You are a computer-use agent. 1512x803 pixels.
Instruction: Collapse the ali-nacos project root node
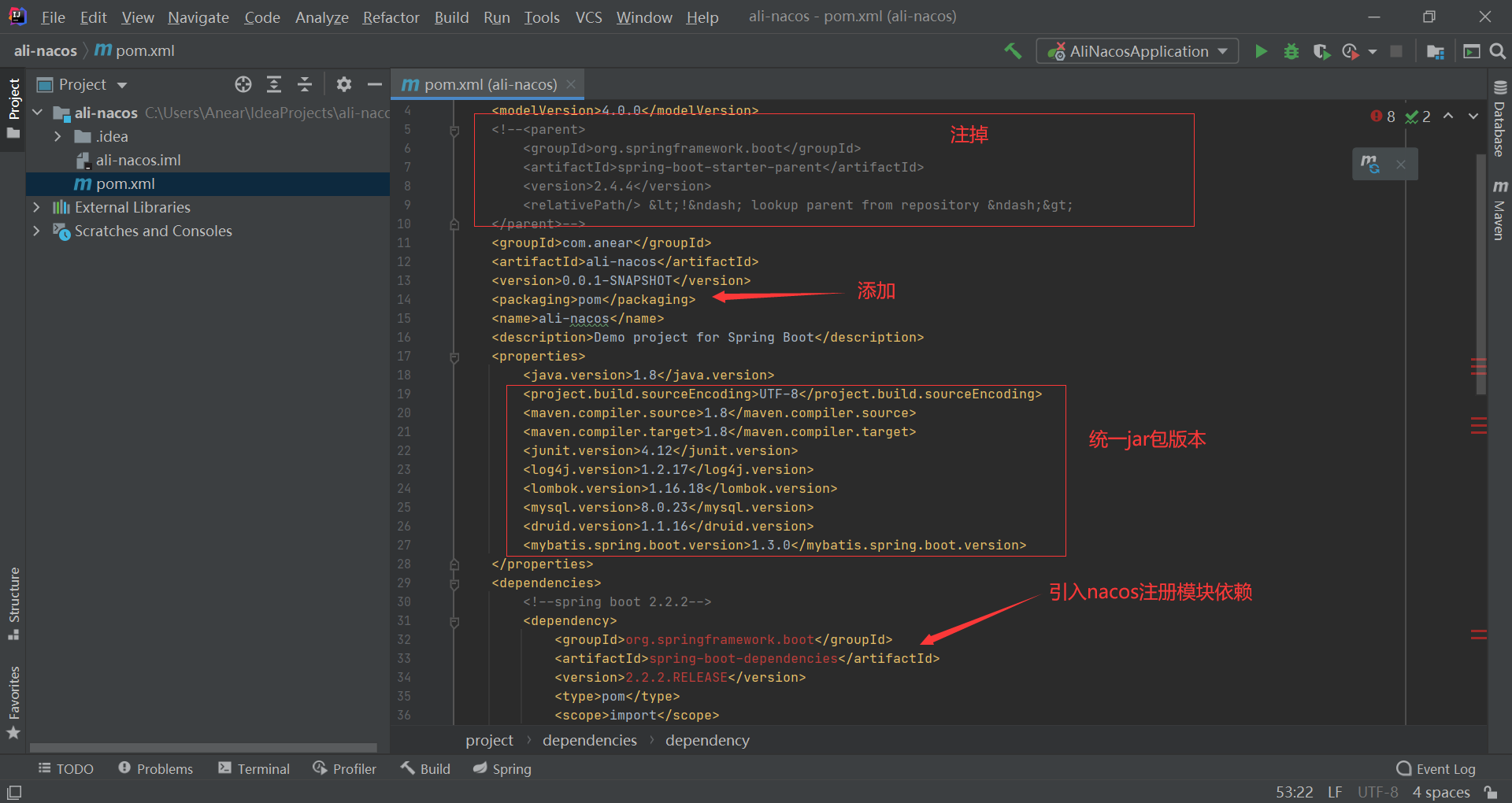pos(37,113)
